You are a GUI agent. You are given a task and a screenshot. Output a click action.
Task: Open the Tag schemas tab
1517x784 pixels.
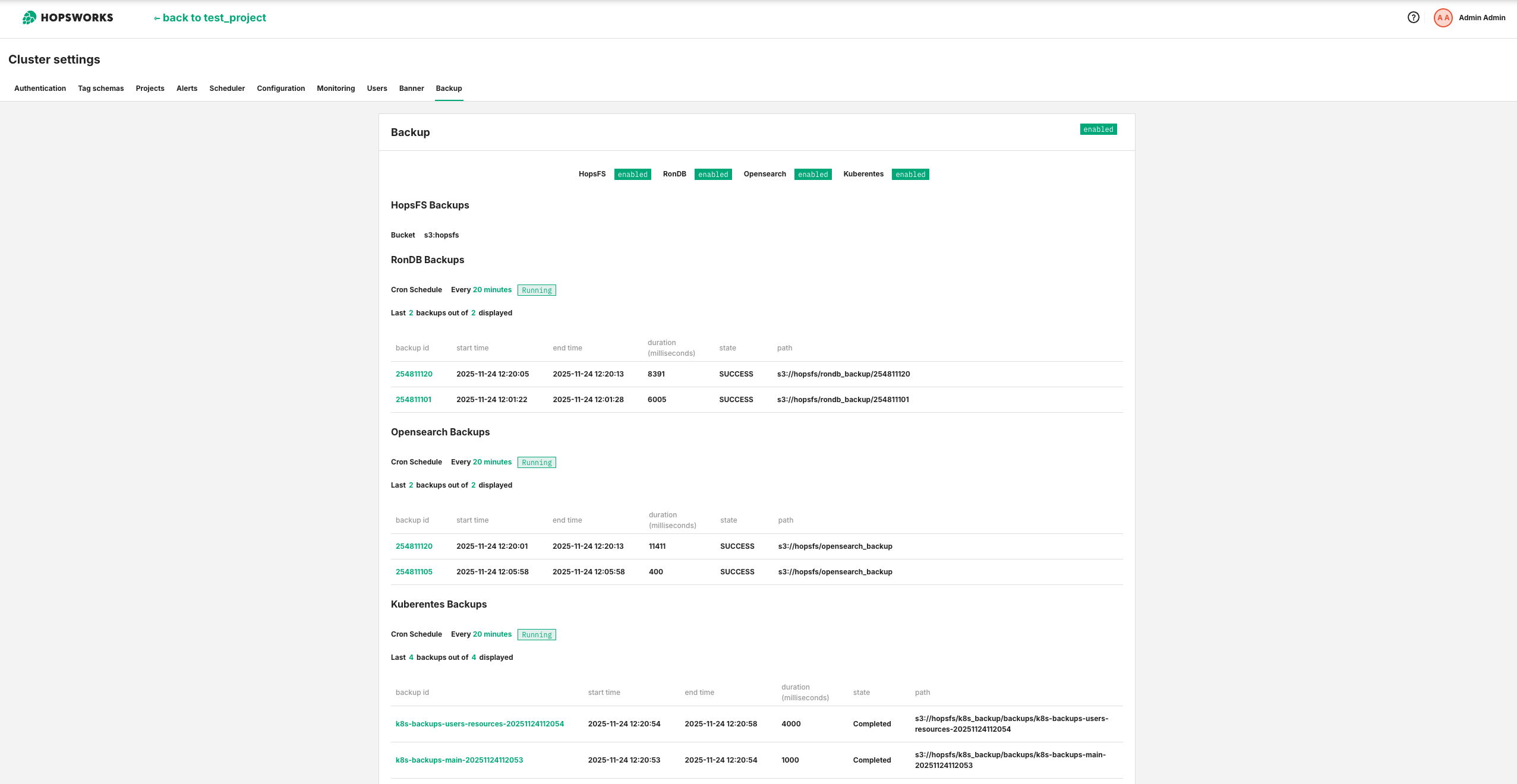pos(100,88)
